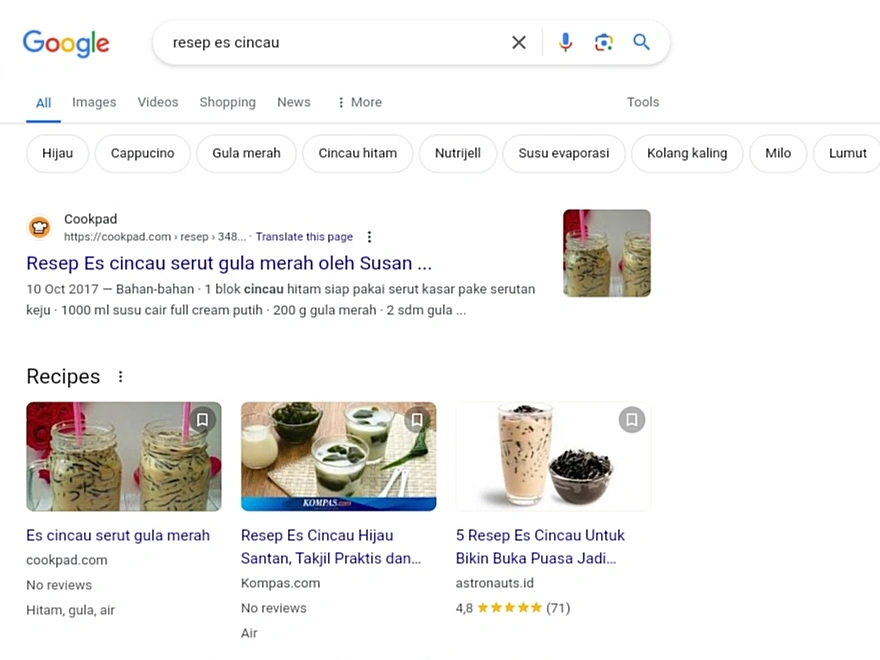The image size is (880, 660).
Task: Click 'Hitam, gula, air' ingredients text
Action: pyautogui.click(x=70, y=610)
